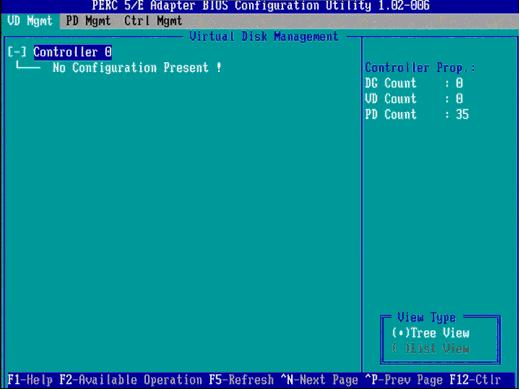
Task: Click the No Configuration Present ! row
Action: tap(137, 68)
